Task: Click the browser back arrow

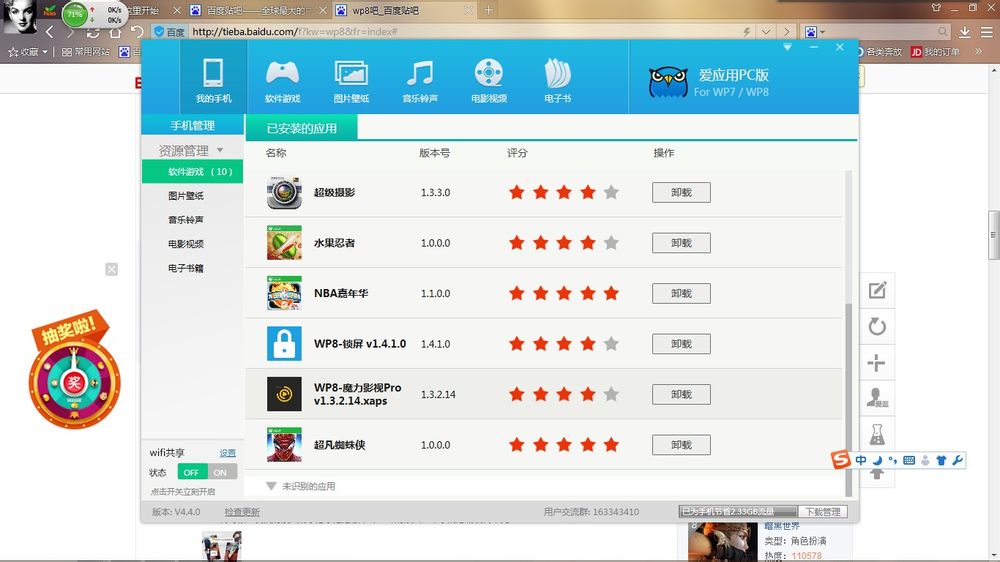Action: (50, 31)
